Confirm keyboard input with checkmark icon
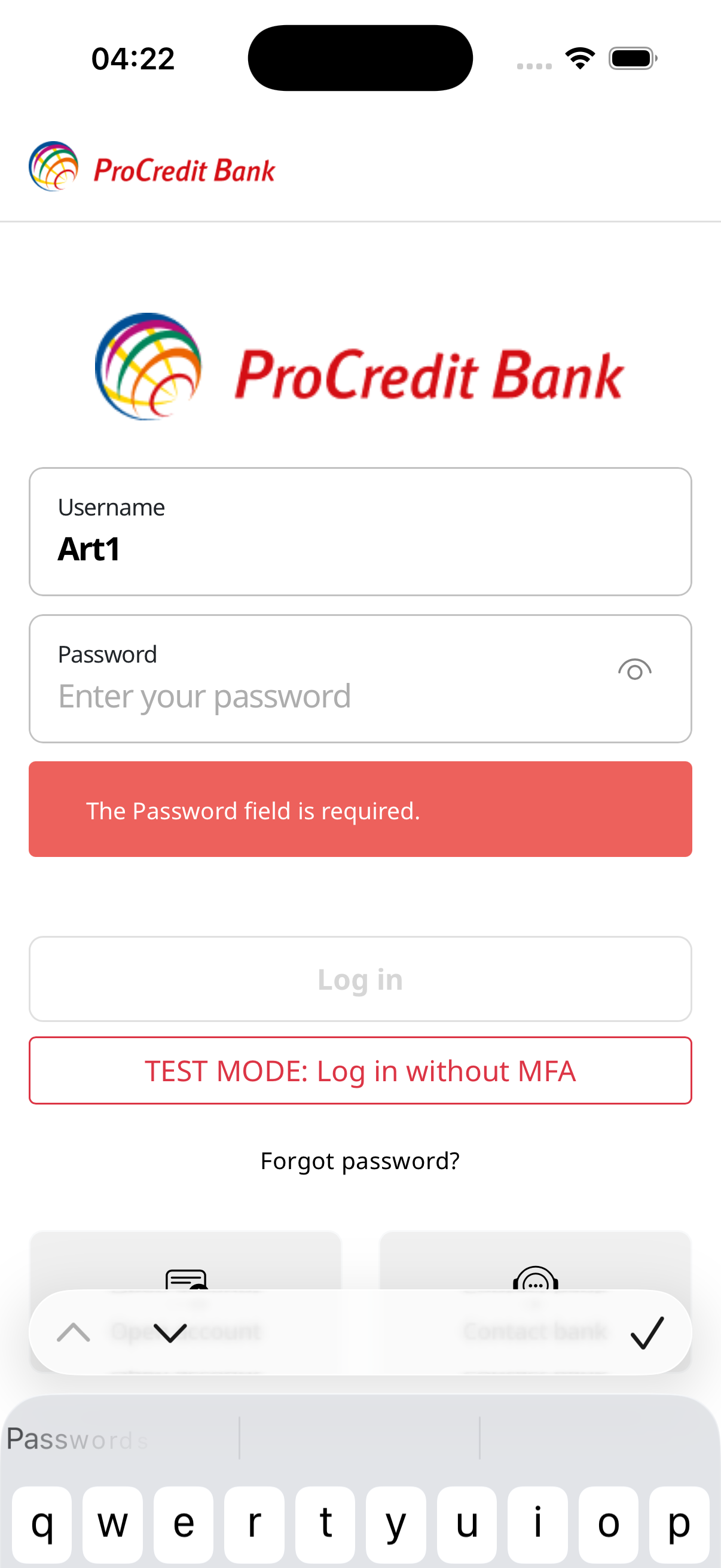This screenshot has height=1568, width=721. pyautogui.click(x=646, y=1332)
